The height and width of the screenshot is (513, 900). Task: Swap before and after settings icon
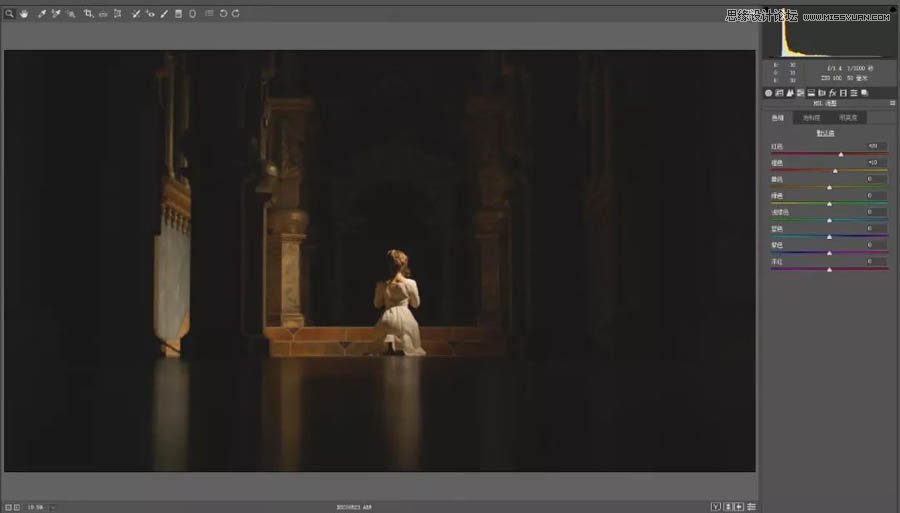click(x=728, y=507)
